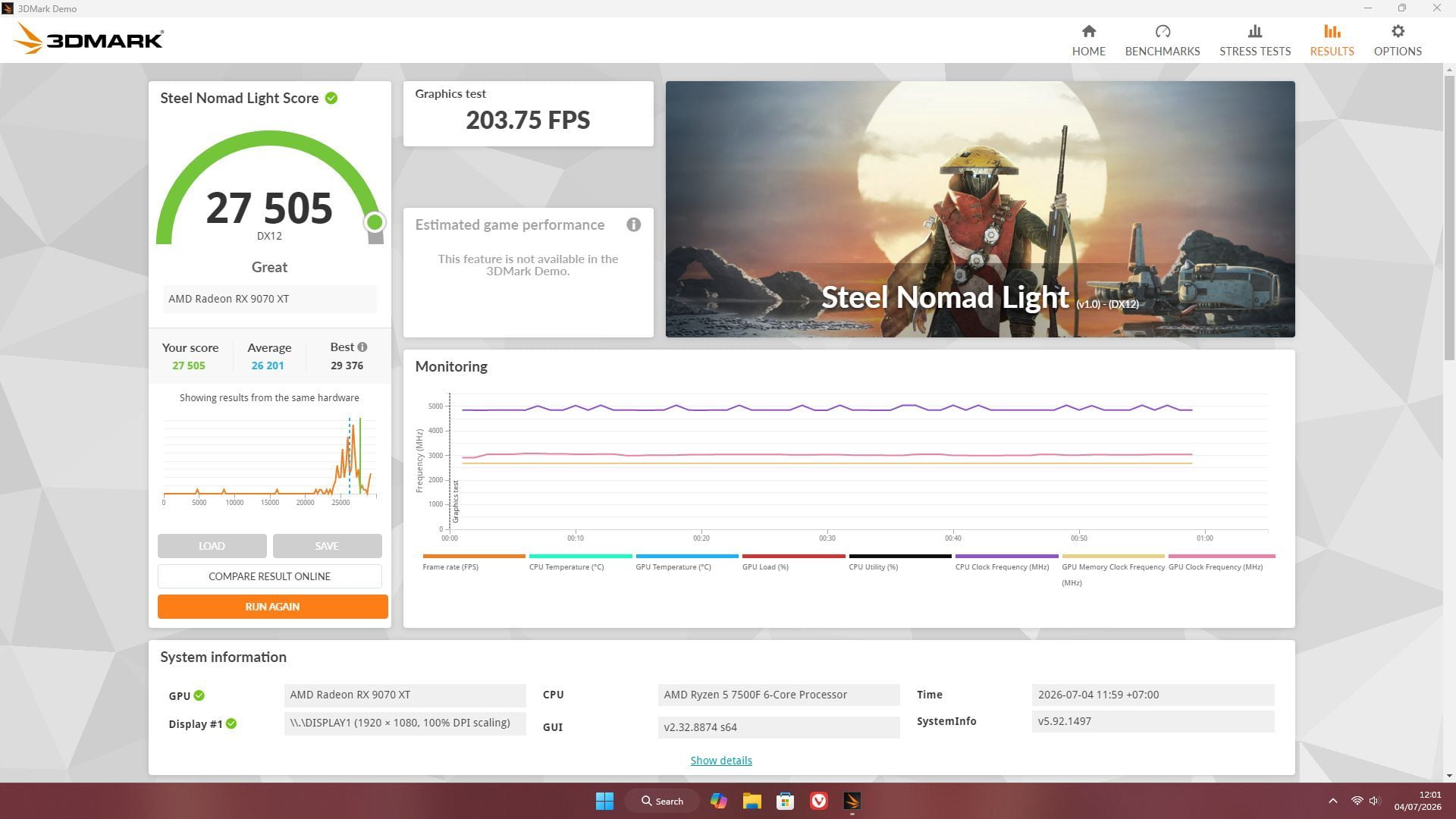Toggle the GPU Clock Frequency legend
Viewport: 1456px width, 819px height.
pos(1221,562)
